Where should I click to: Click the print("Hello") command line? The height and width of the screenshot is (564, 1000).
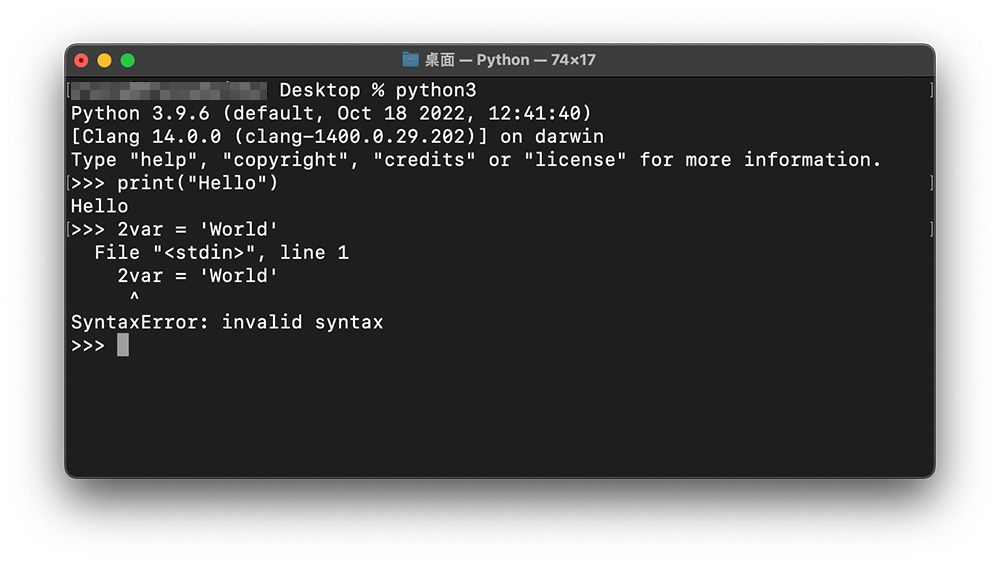click(175, 183)
